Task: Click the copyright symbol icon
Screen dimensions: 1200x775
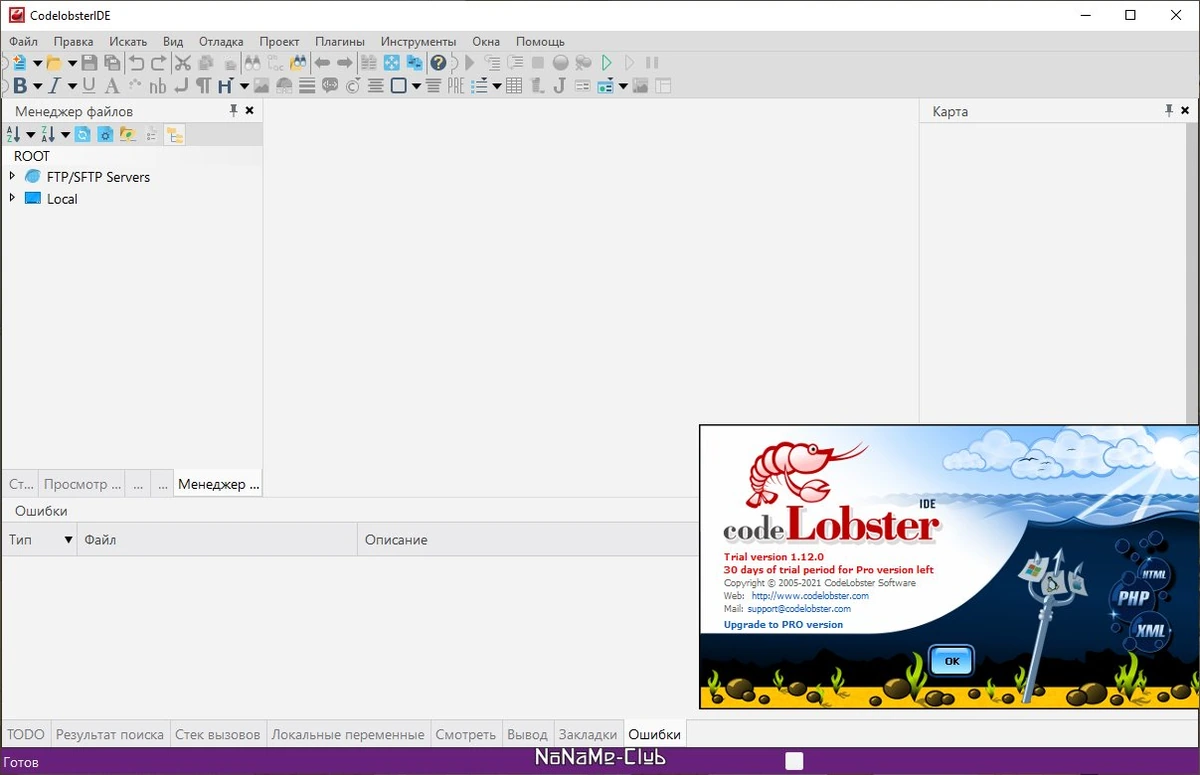Action: coord(353,86)
